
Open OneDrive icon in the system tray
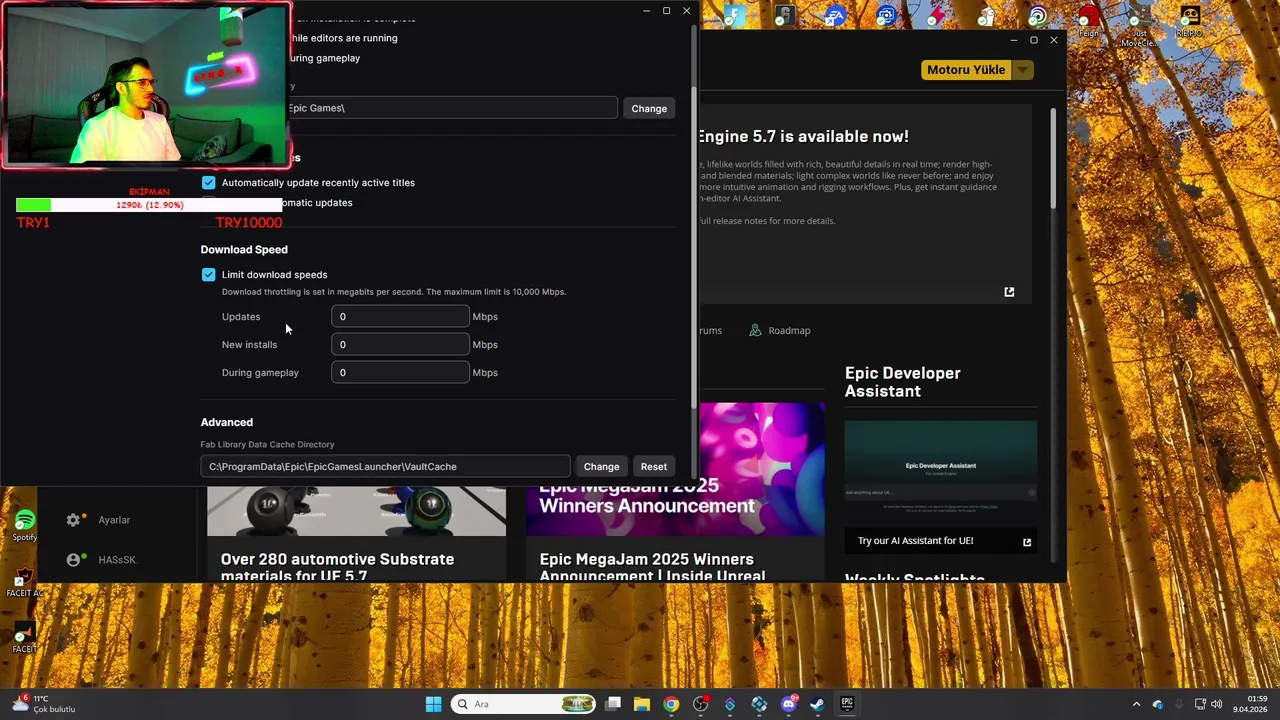tap(1158, 704)
